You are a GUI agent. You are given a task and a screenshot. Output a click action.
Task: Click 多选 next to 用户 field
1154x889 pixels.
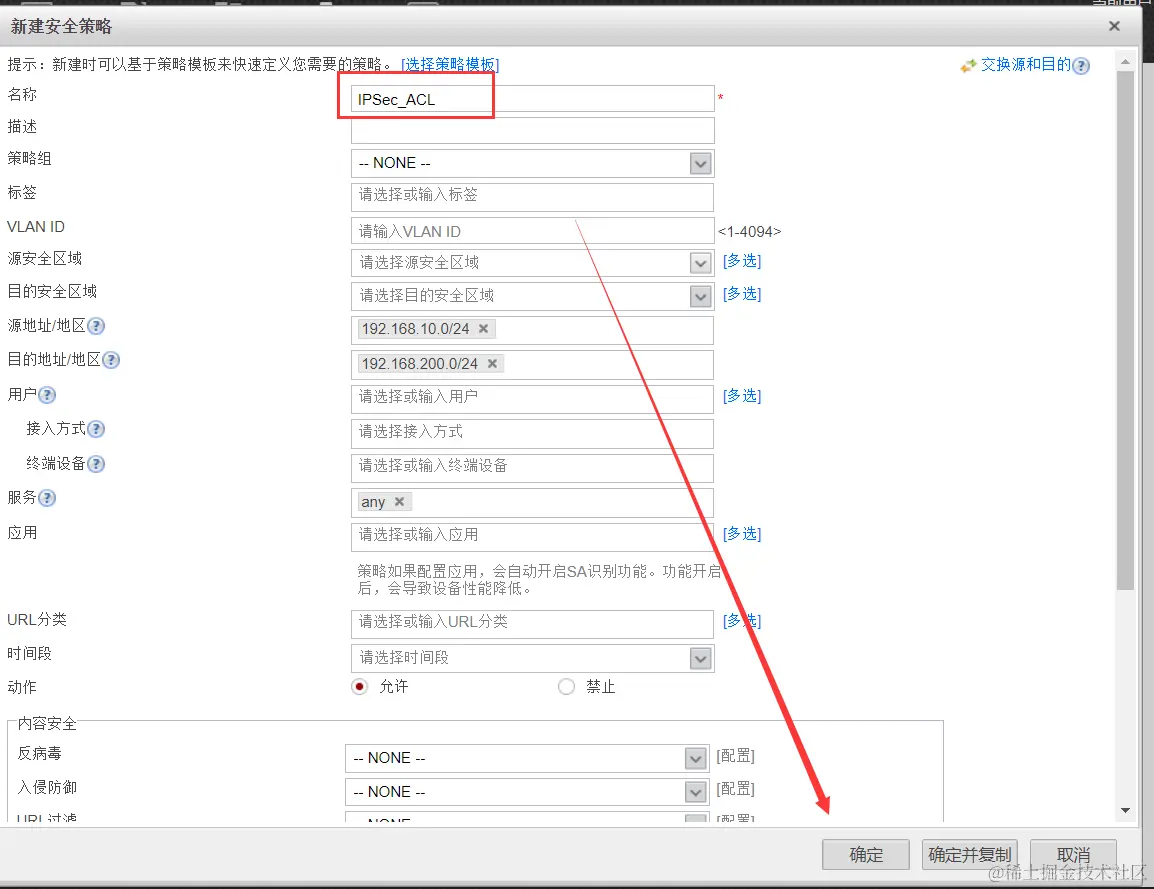click(742, 396)
